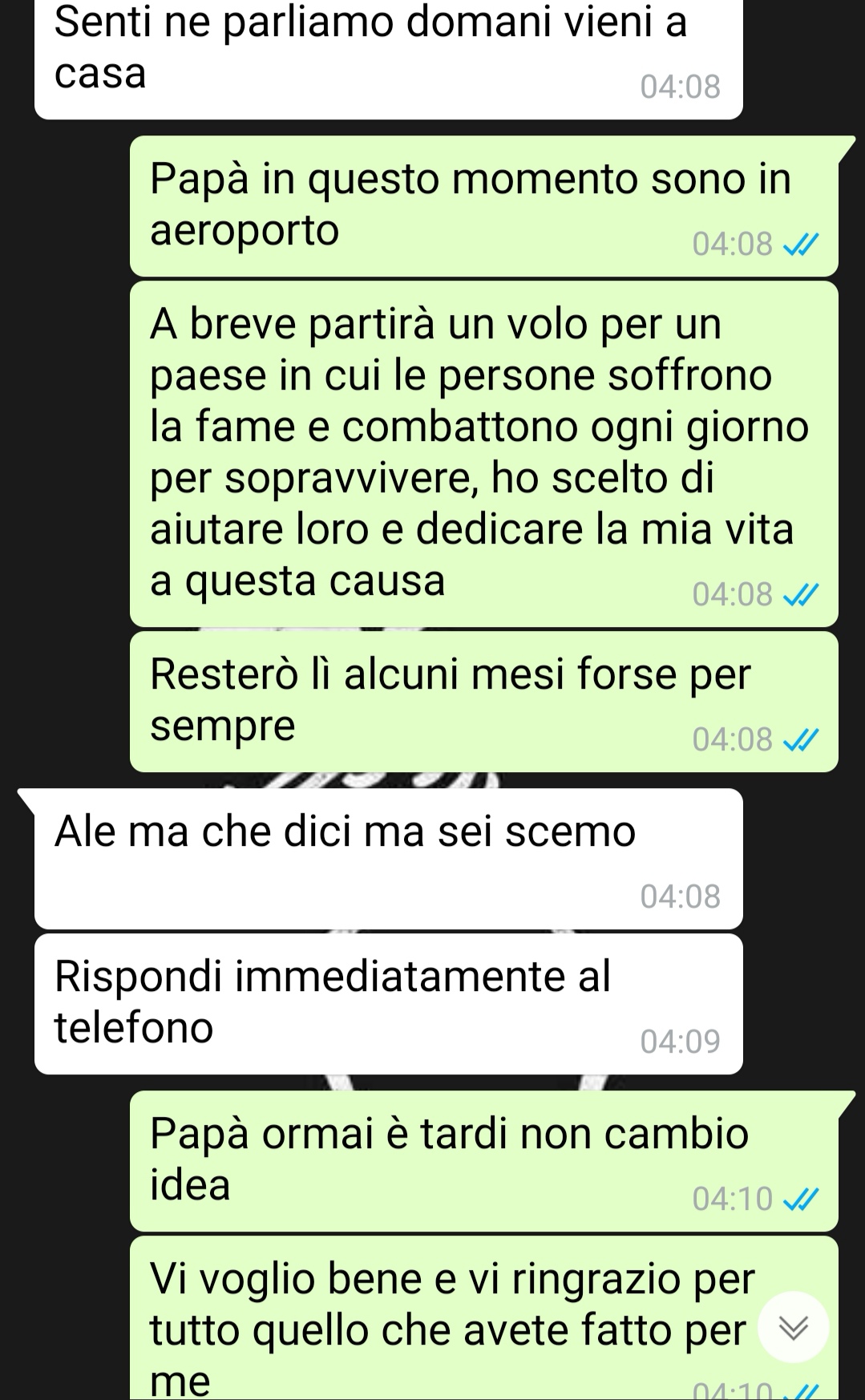
Task: Tap the 'Ale ma che dici ma sei scemo' message
Action: click(389, 859)
